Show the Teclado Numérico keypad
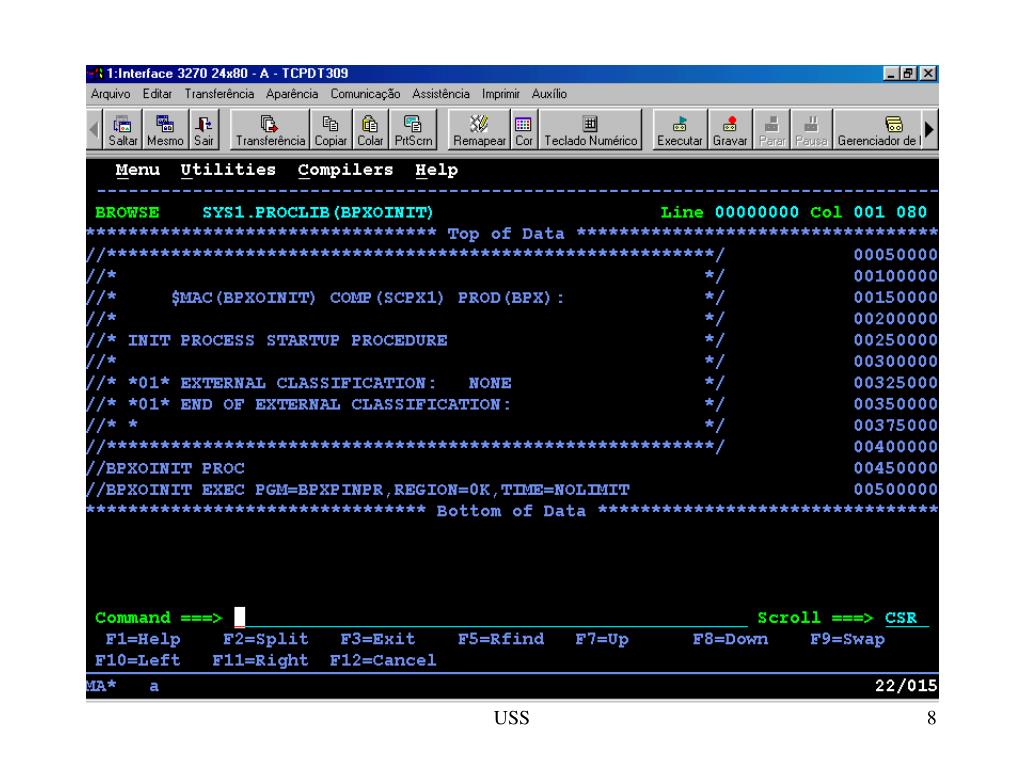The image size is (1024, 768). (590, 130)
